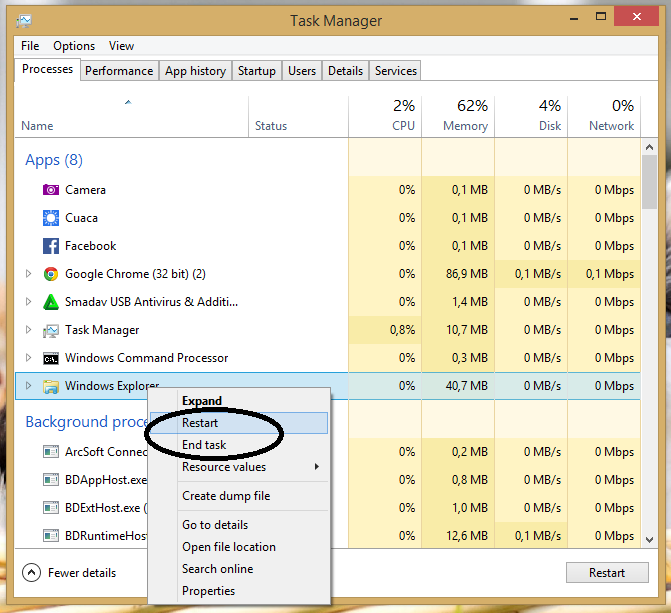Choose Search online
The width and height of the screenshot is (671, 613).
(239, 569)
